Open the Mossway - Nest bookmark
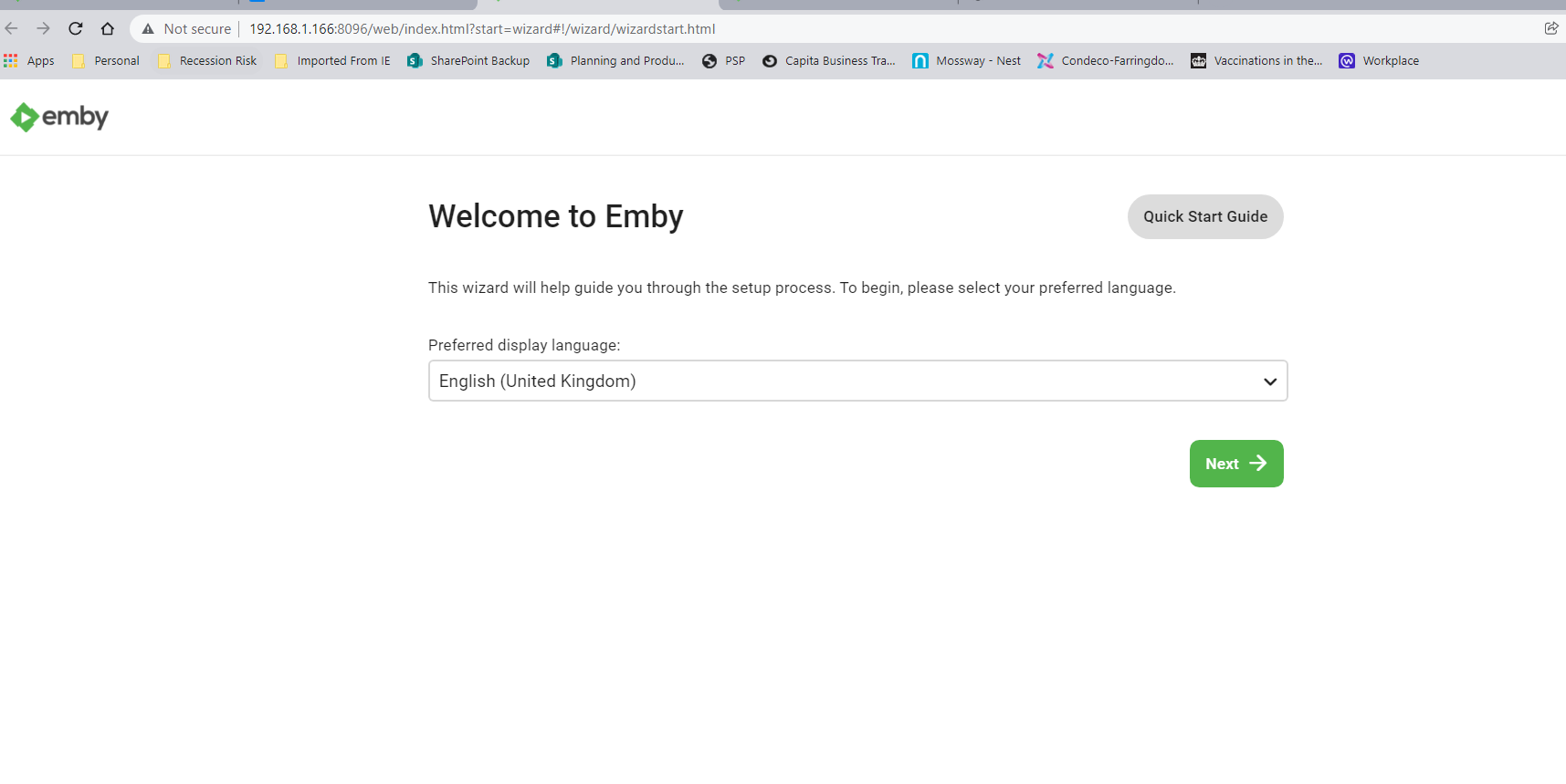1566x784 pixels. pyautogui.click(x=967, y=61)
